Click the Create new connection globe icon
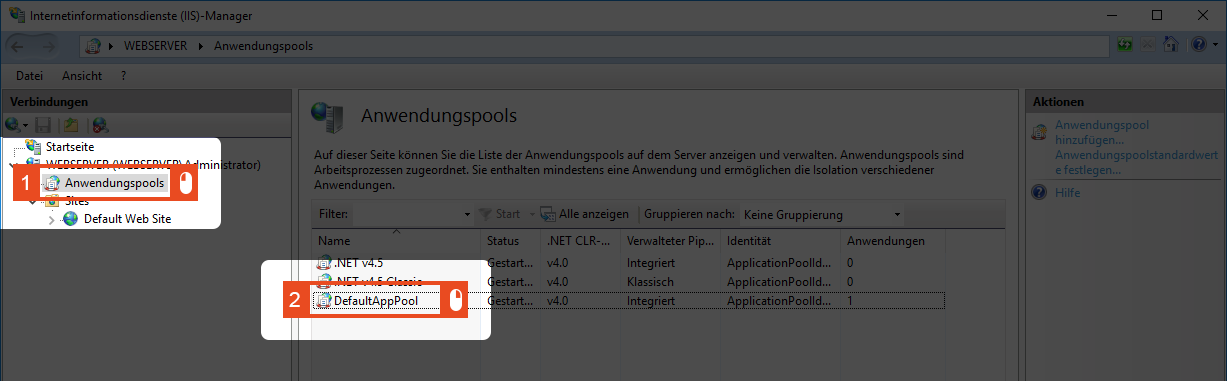 pos(13,125)
